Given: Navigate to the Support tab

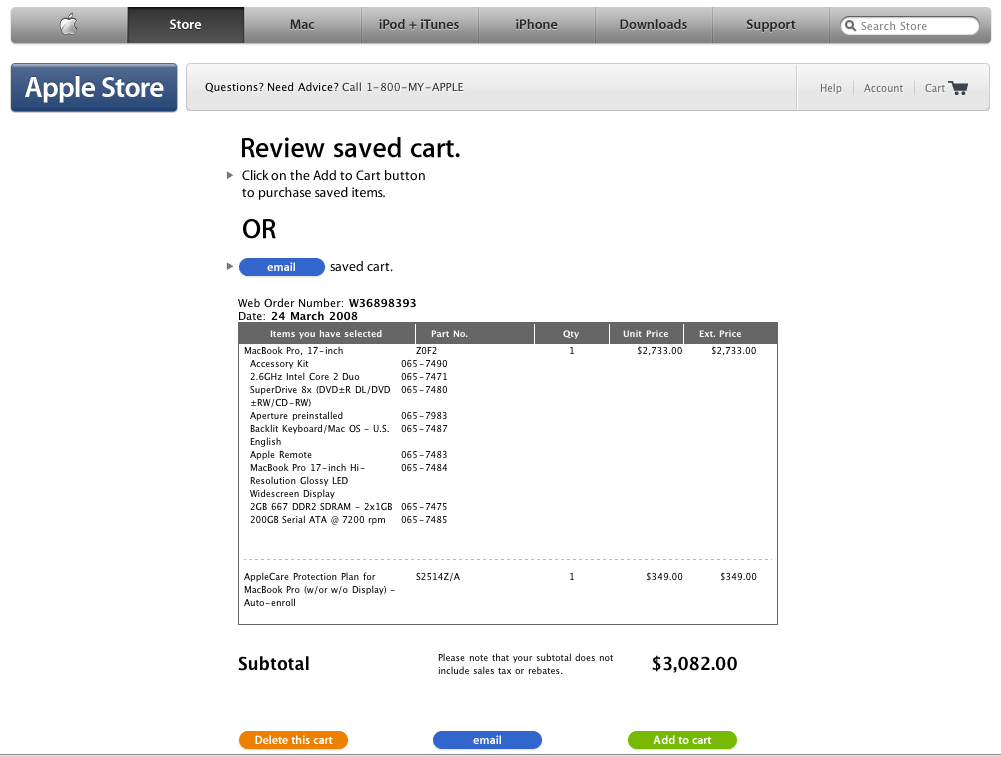Looking at the screenshot, I should click(771, 25).
